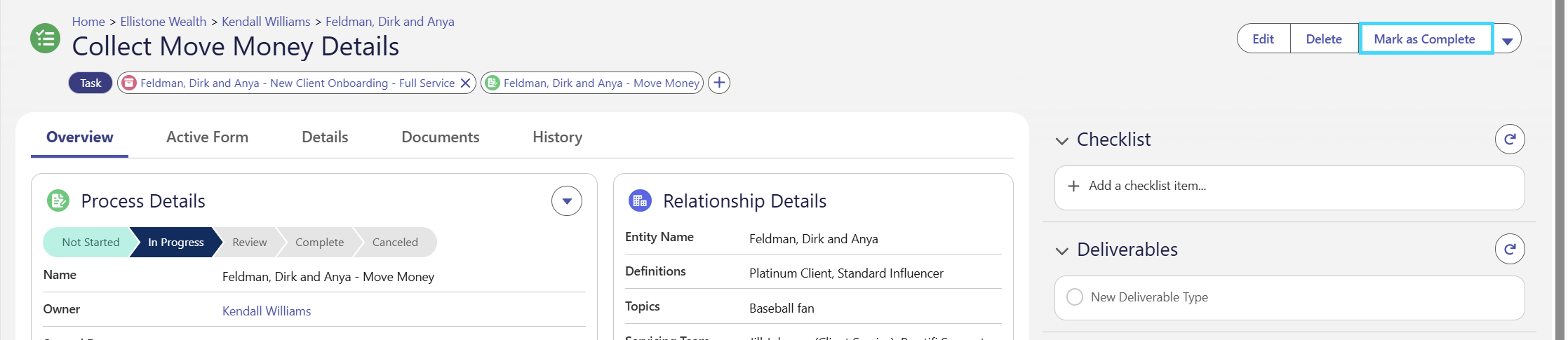Click Entity Name value Feldman, Dirk and Anya
This screenshot has height=340, width=1568.
click(814, 239)
